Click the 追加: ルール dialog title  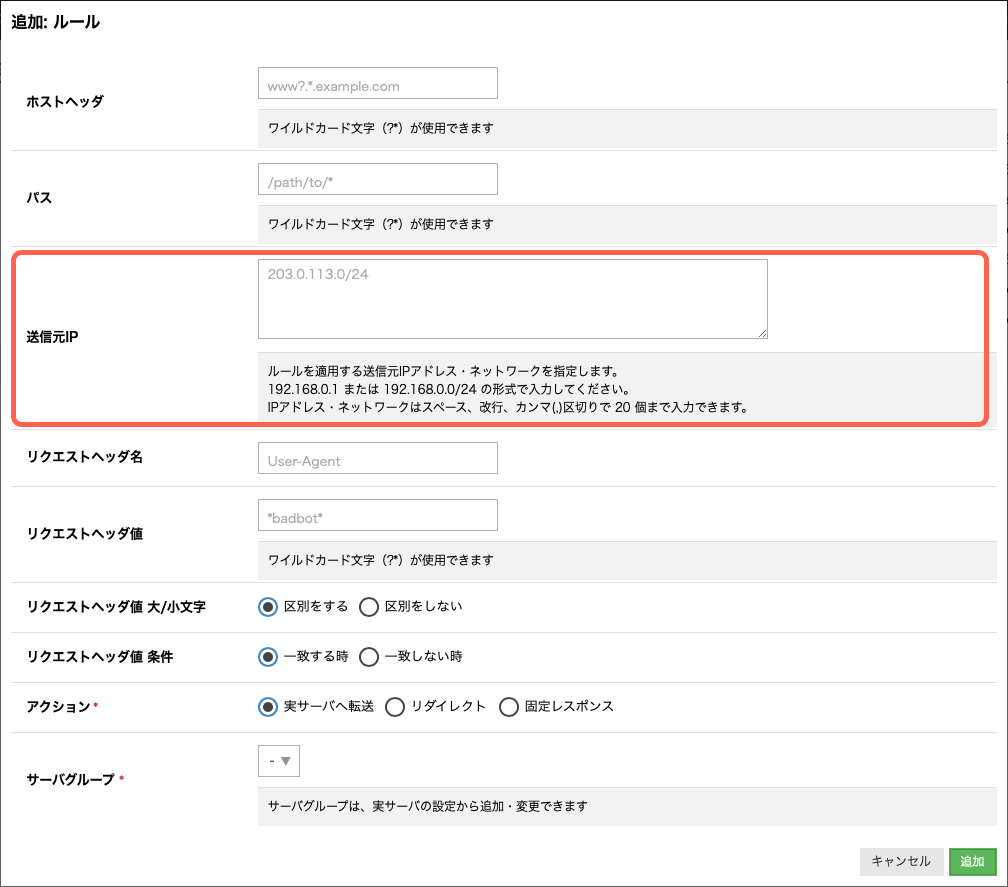coord(56,22)
